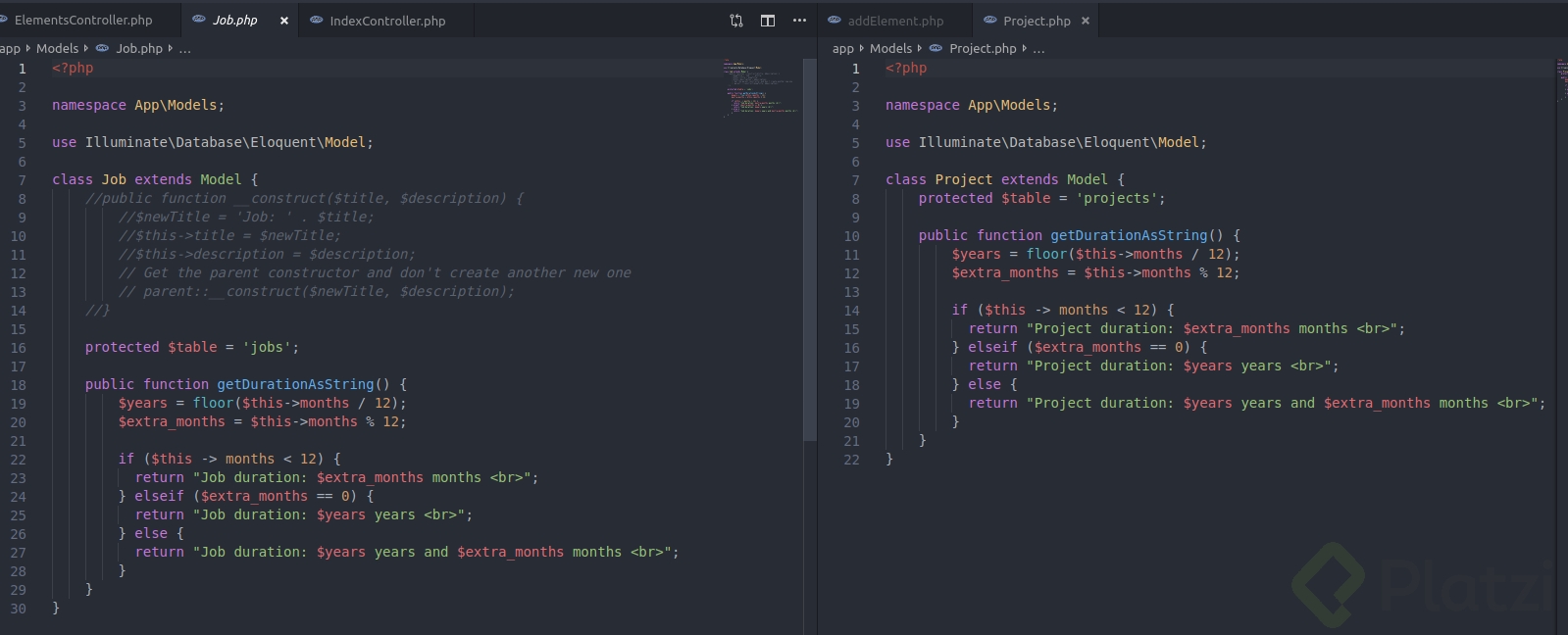Click line number 10 in Project.php

coord(851,236)
